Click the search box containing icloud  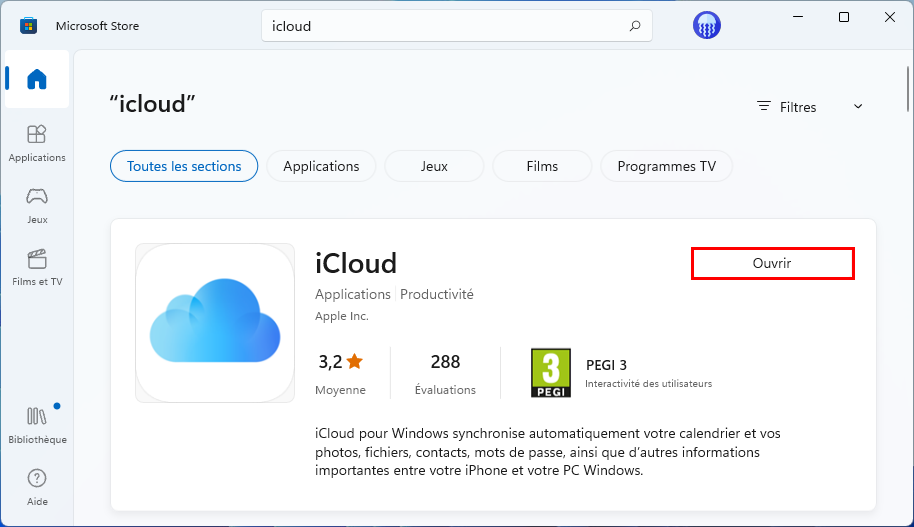tap(456, 26)
